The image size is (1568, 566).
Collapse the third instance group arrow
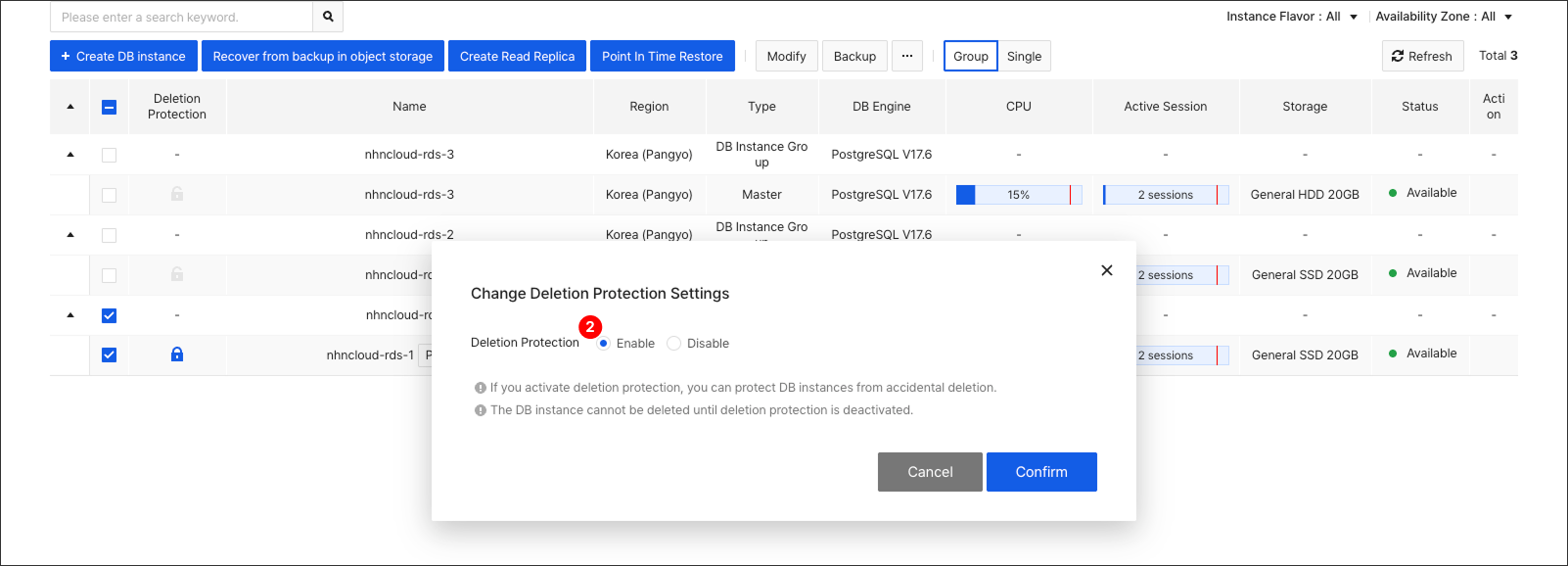click(x=70, y=315)
